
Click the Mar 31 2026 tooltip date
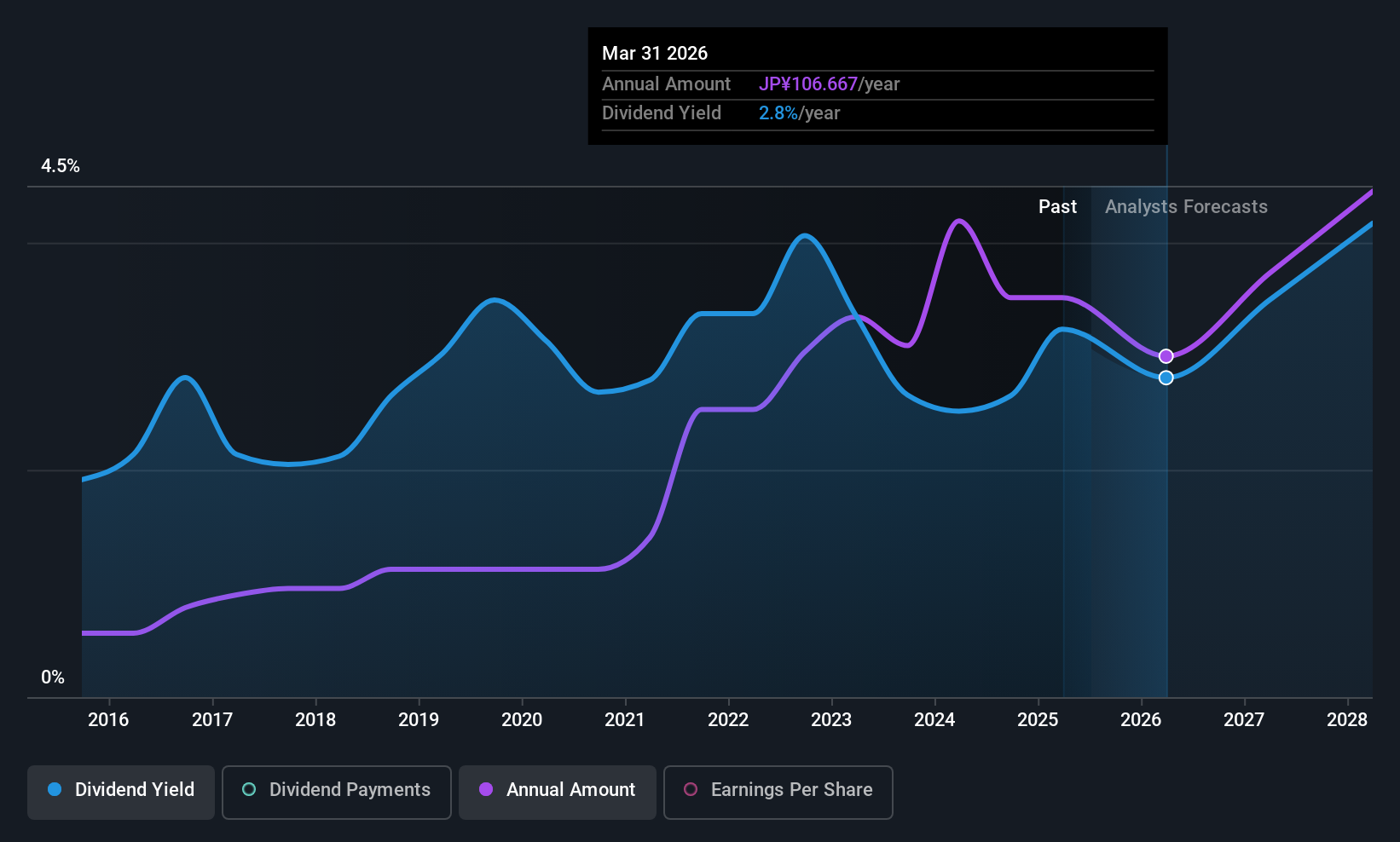655,54
